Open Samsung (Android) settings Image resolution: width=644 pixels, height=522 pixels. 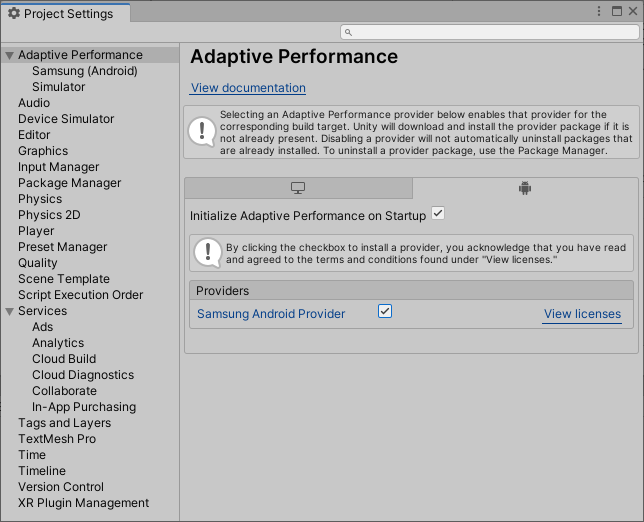85,71
